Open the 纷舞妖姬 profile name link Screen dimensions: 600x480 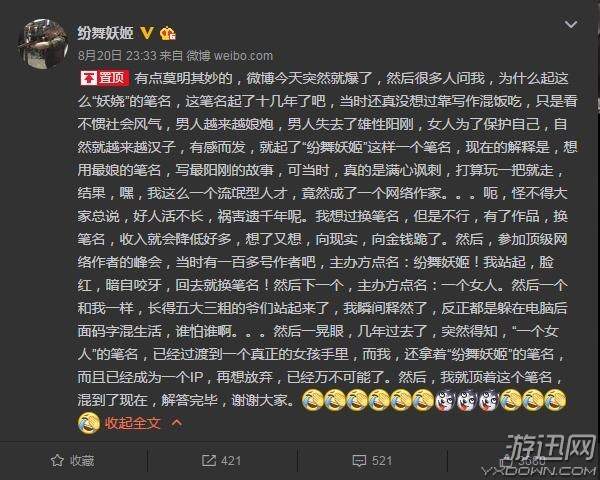106,33
